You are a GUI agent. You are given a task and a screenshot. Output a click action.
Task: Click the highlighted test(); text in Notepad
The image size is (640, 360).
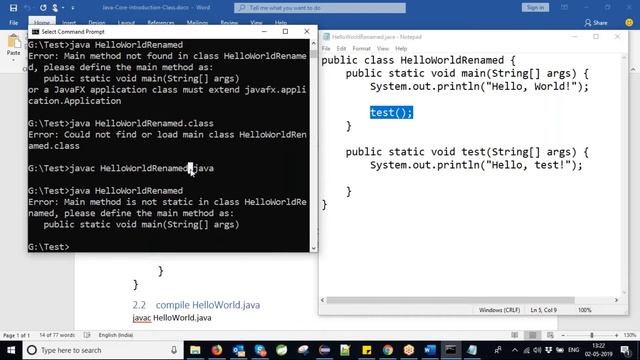pyautogui.click(x=391, y=113)
